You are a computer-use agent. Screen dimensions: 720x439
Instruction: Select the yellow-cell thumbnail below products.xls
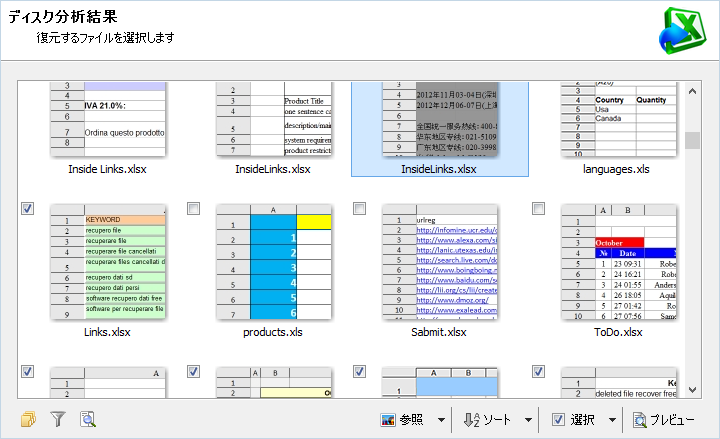click(x=274, y=383)
